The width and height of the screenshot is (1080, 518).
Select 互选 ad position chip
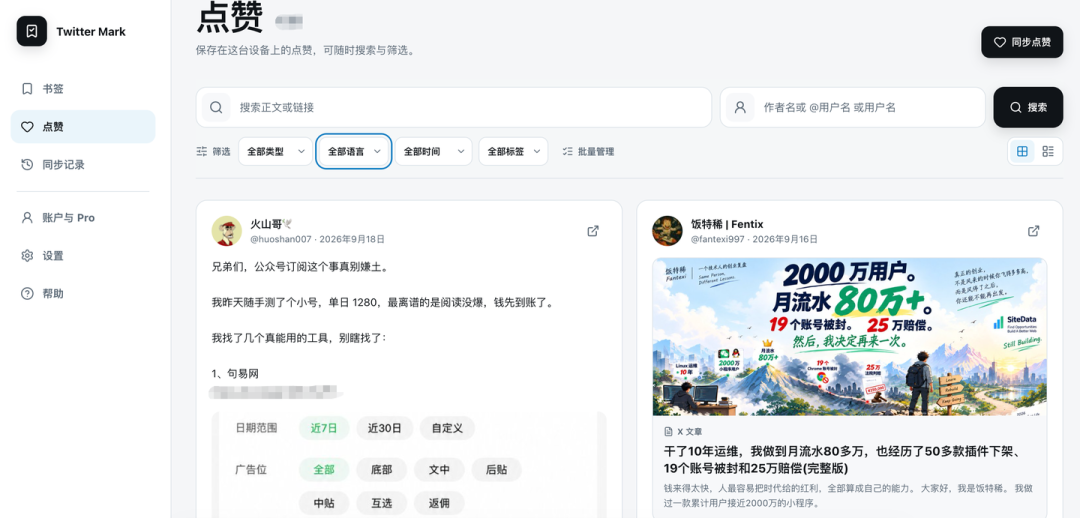(x=382, y=504)
